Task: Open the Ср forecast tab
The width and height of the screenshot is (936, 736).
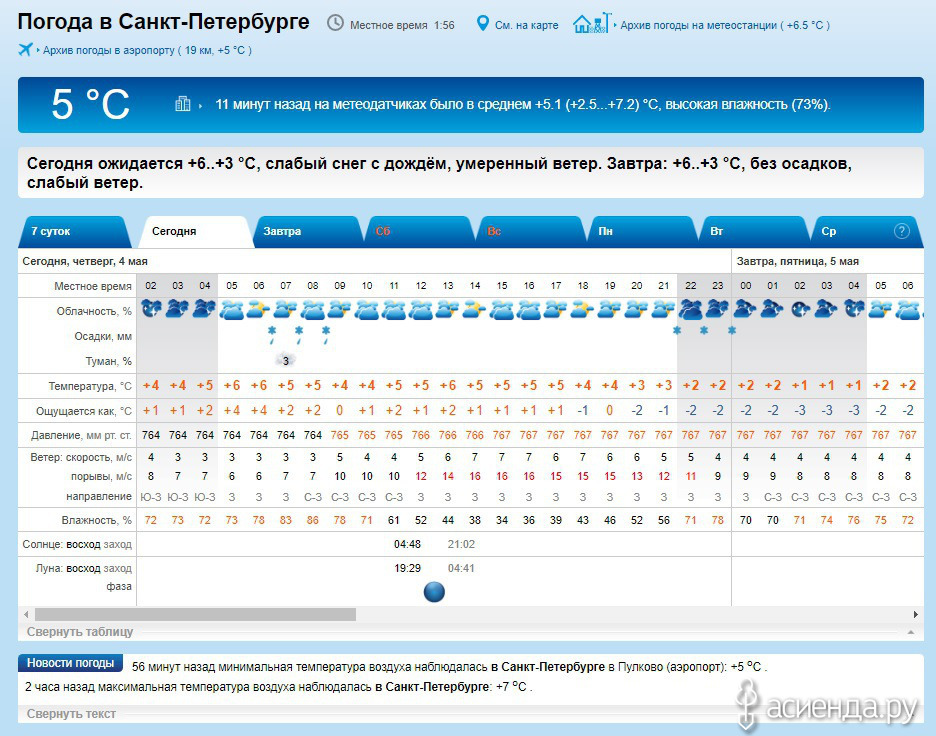Action: (866, 232)
